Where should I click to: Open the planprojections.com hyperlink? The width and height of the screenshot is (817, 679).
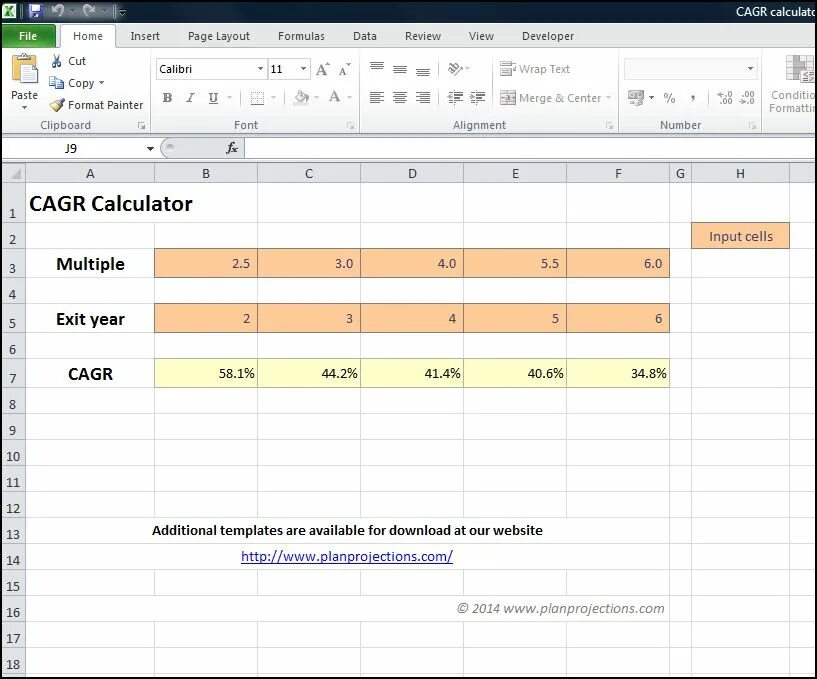[x=346, y=556]
